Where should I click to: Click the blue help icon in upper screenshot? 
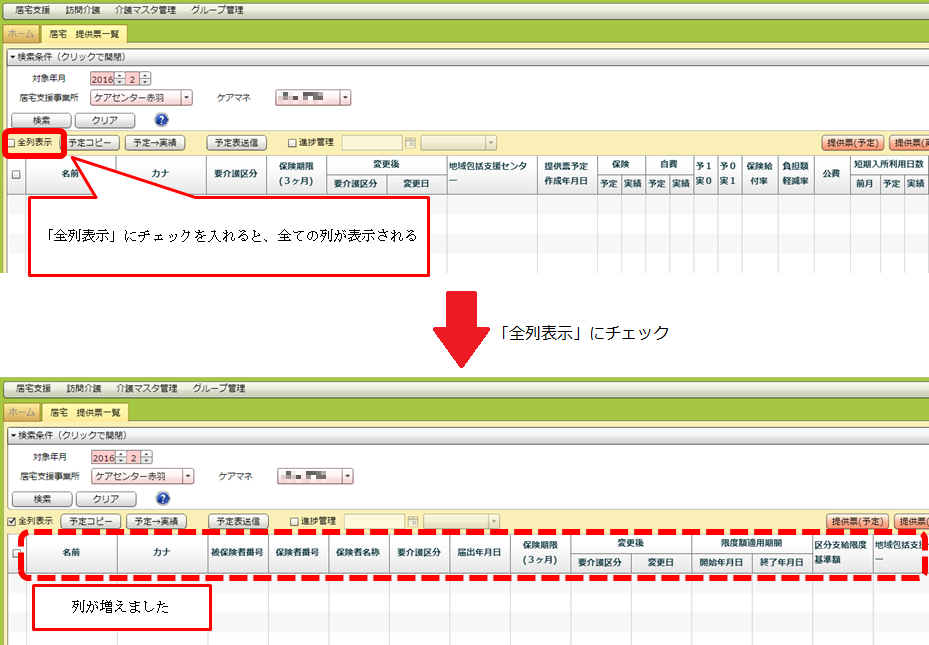click(160, 120)
